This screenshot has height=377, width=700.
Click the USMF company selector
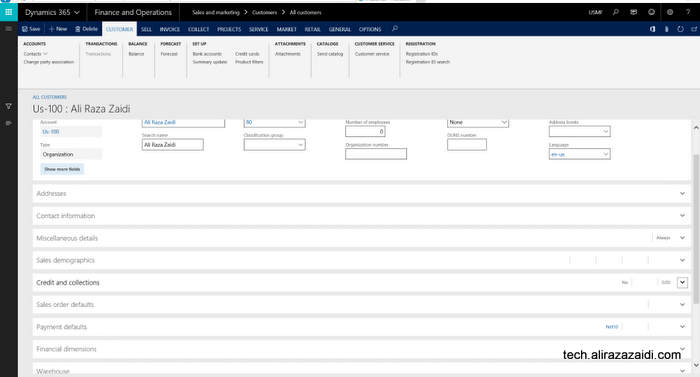pos(595,13)
